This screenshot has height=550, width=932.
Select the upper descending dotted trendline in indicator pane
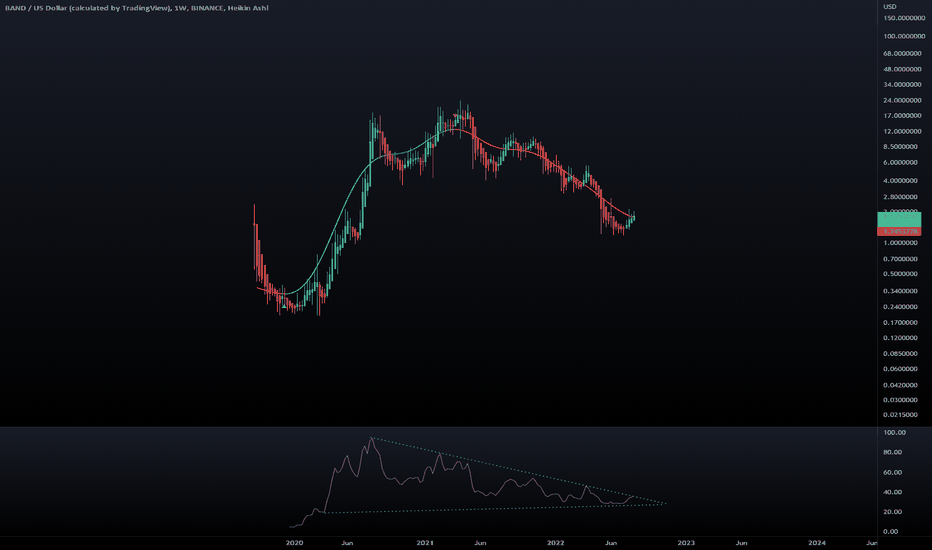tap(518, 471)
